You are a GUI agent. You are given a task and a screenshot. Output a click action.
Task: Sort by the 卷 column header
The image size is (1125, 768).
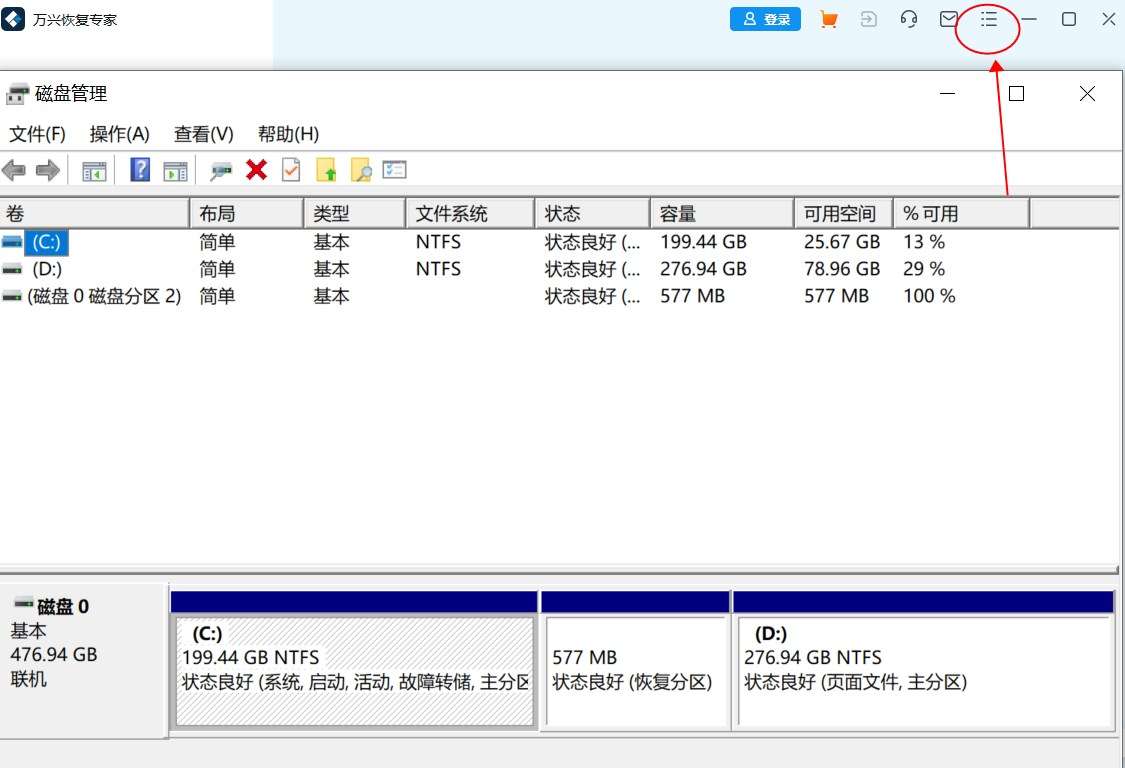coord(94,214)
